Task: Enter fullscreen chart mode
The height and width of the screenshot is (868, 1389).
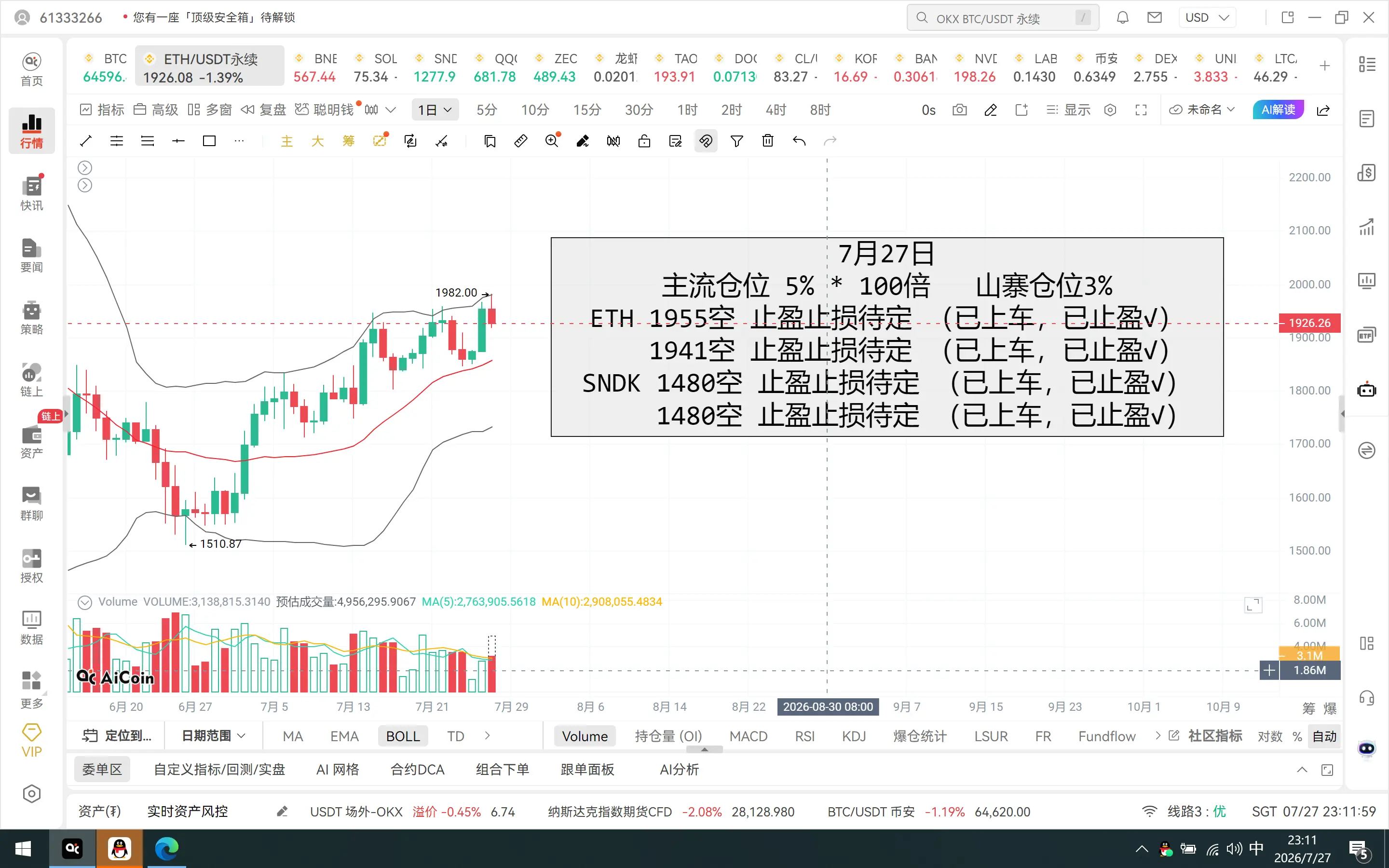Action: pyautogui.click(x=1141, y=109)
